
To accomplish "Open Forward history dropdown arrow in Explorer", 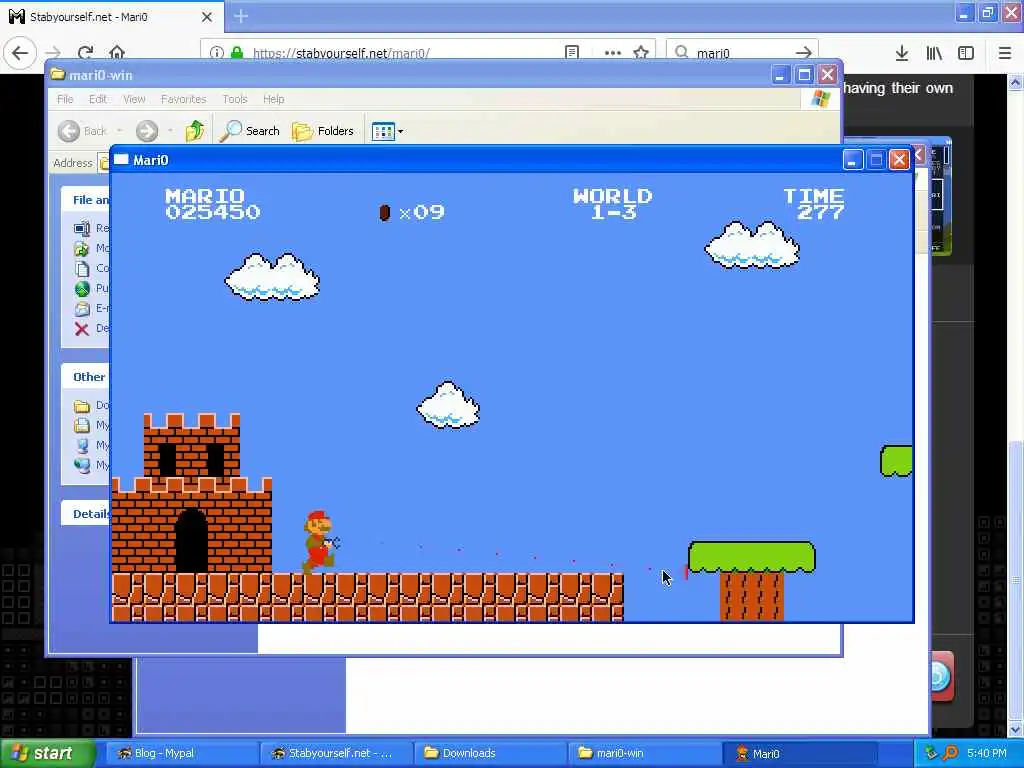I will tap(170, 131).
